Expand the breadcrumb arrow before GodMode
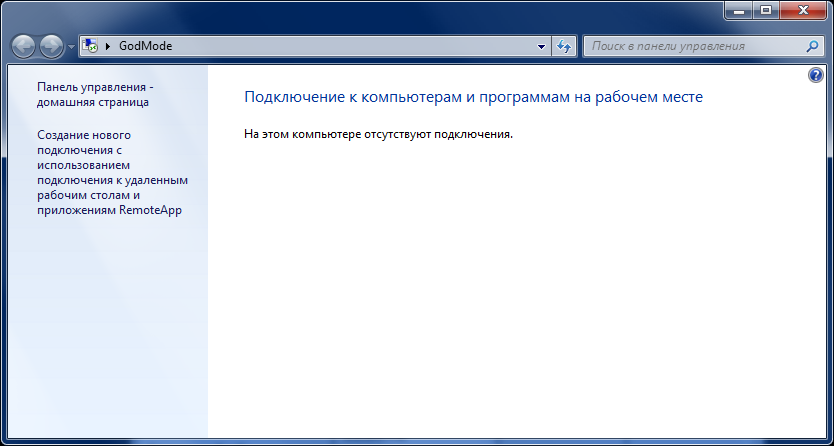 [x=108, y=46]
